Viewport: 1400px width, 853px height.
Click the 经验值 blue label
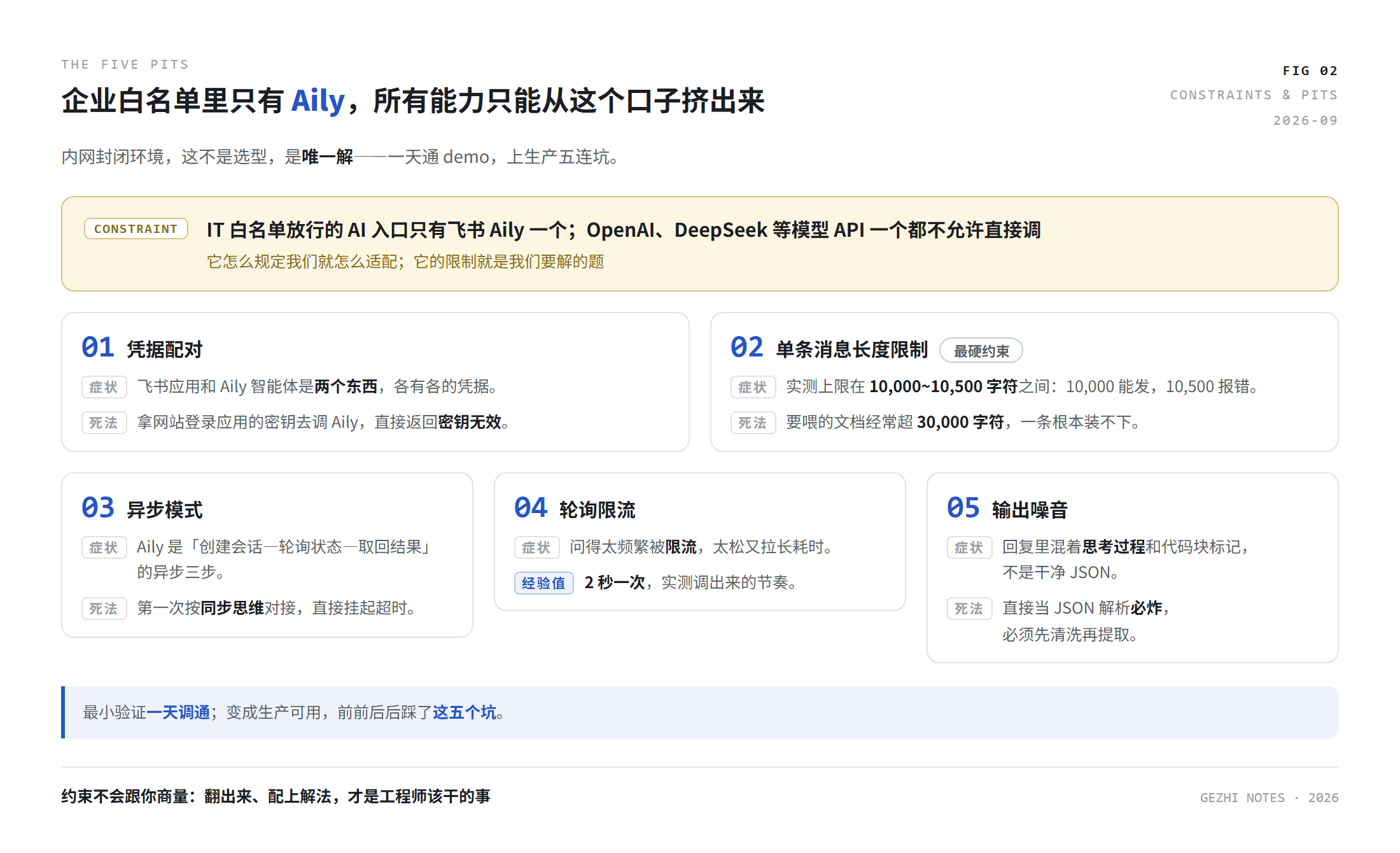pos(543,582)
